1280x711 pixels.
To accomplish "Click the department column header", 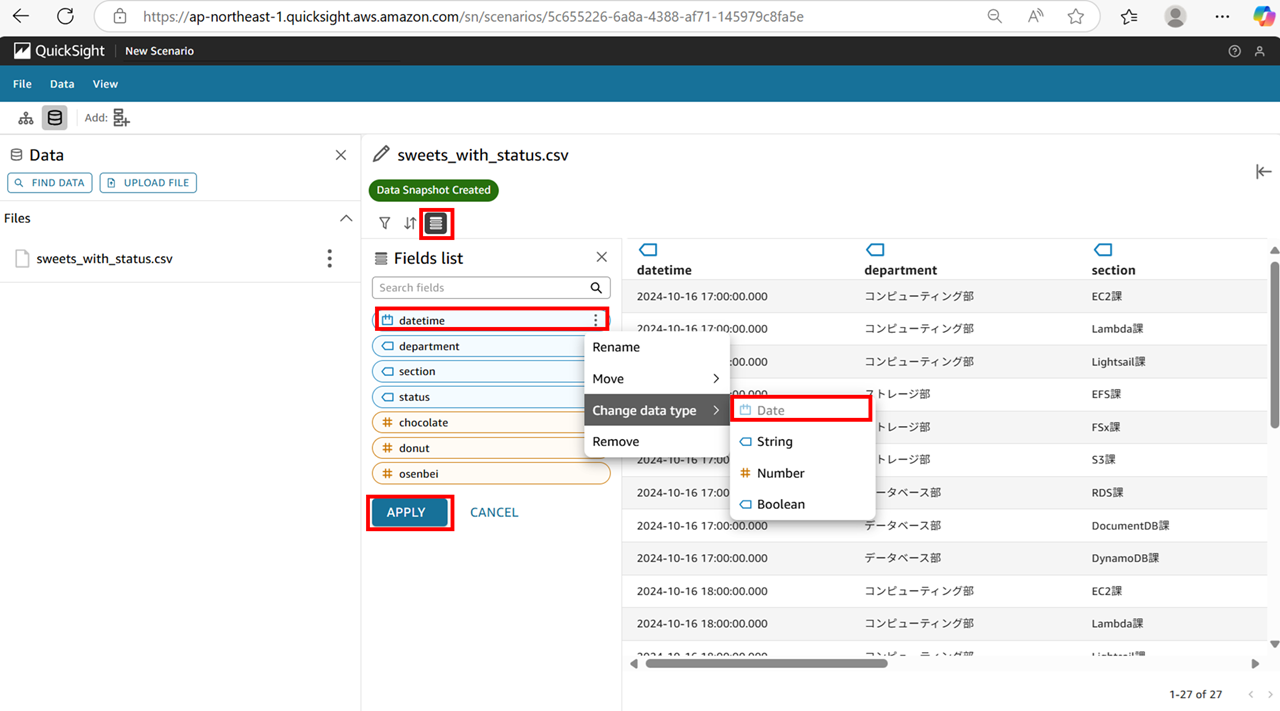I will (900, 270).
